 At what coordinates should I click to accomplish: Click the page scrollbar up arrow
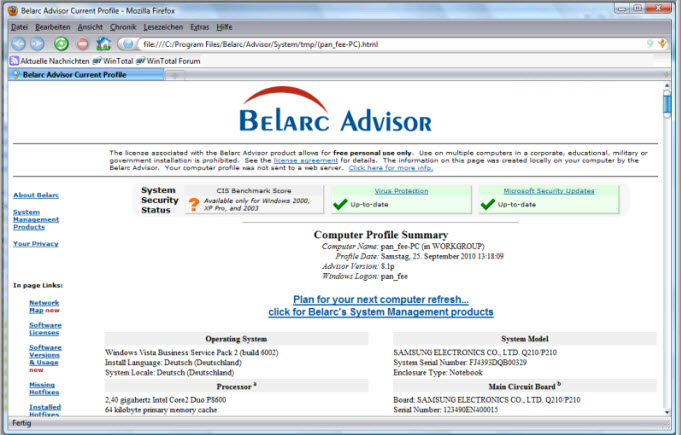667,86
